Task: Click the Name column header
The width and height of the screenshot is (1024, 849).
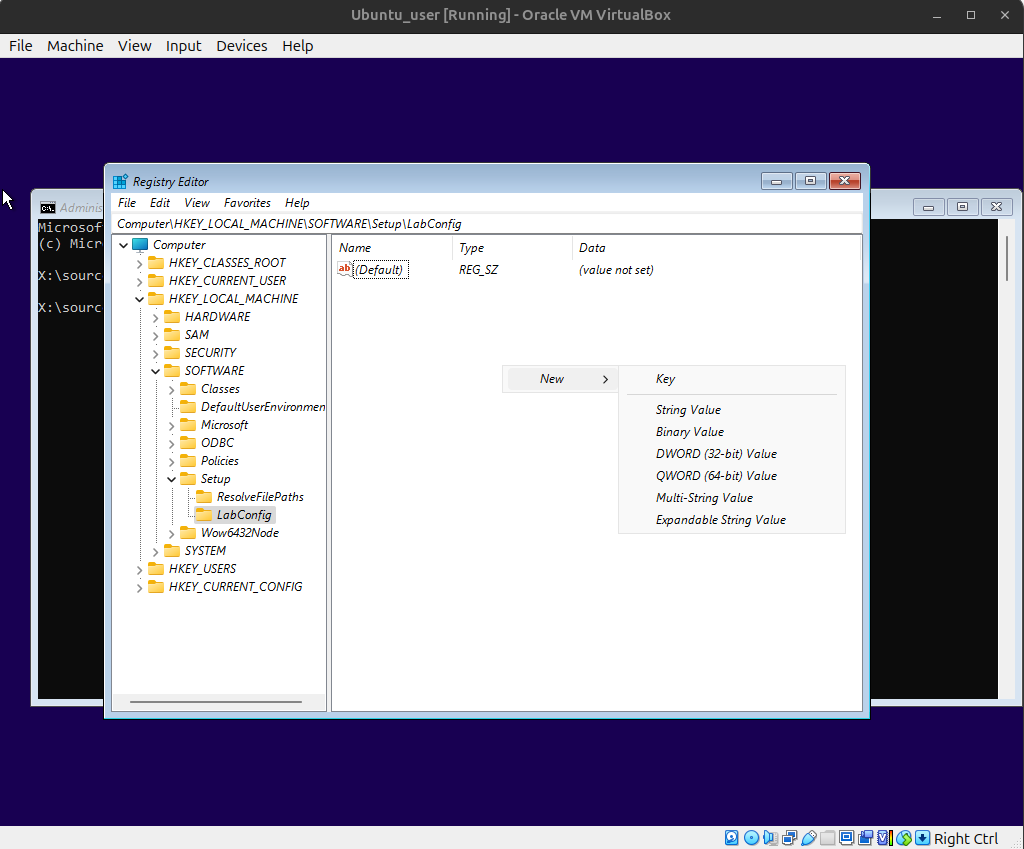Action: tap(392, 248)
